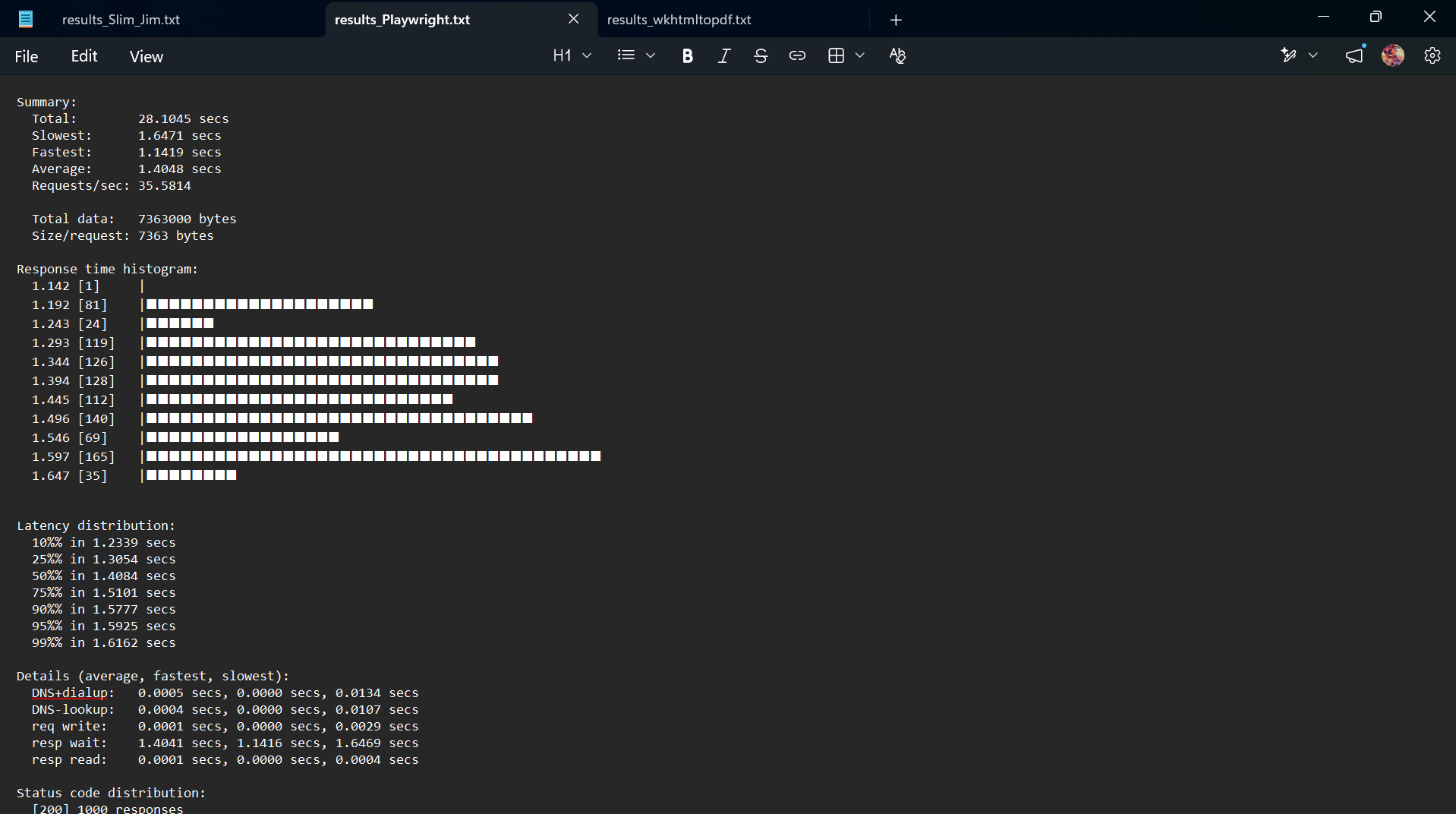Expand the table options dropdown

(860, 55)
